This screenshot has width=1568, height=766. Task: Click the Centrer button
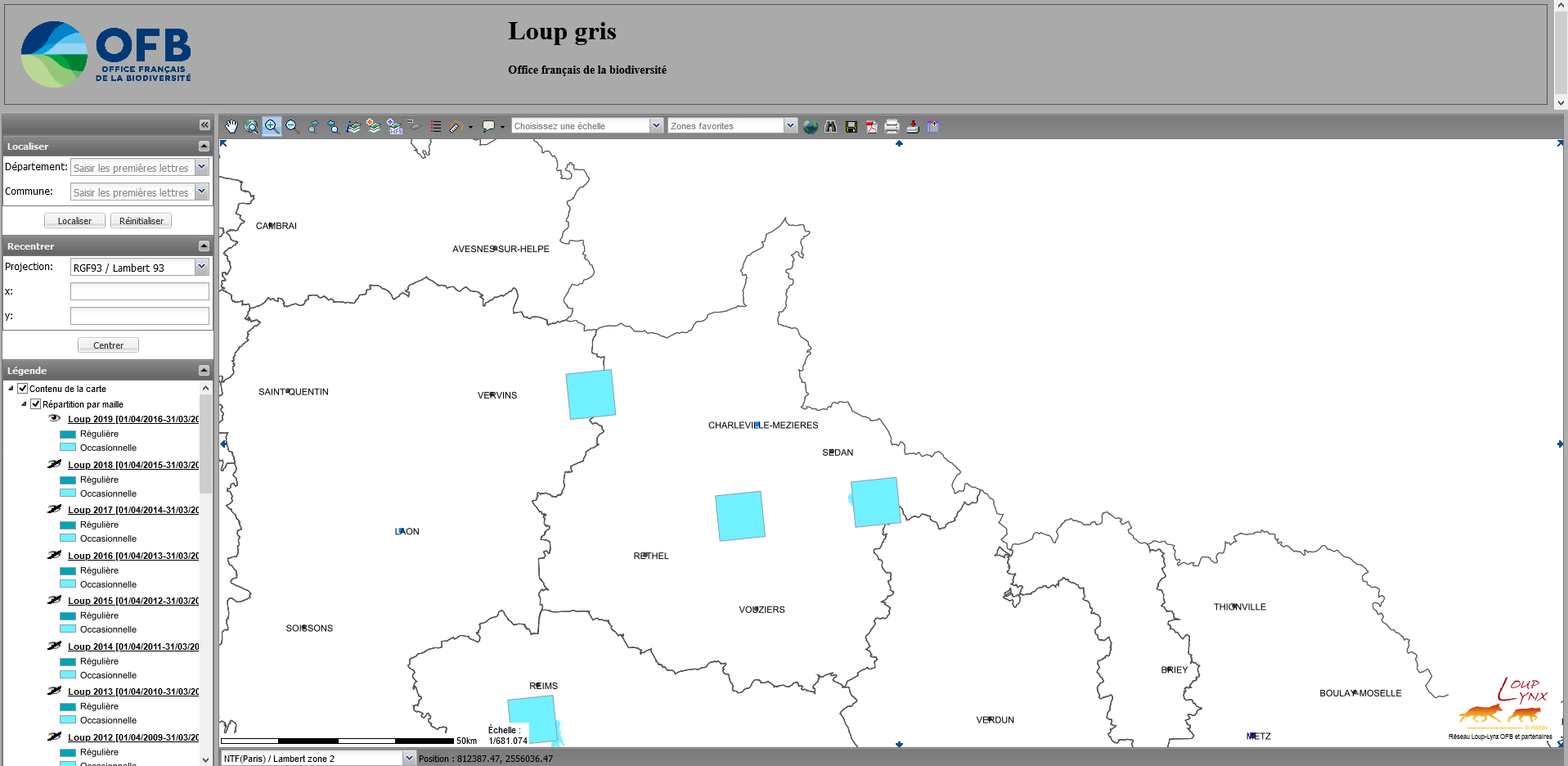click(108, 345)
